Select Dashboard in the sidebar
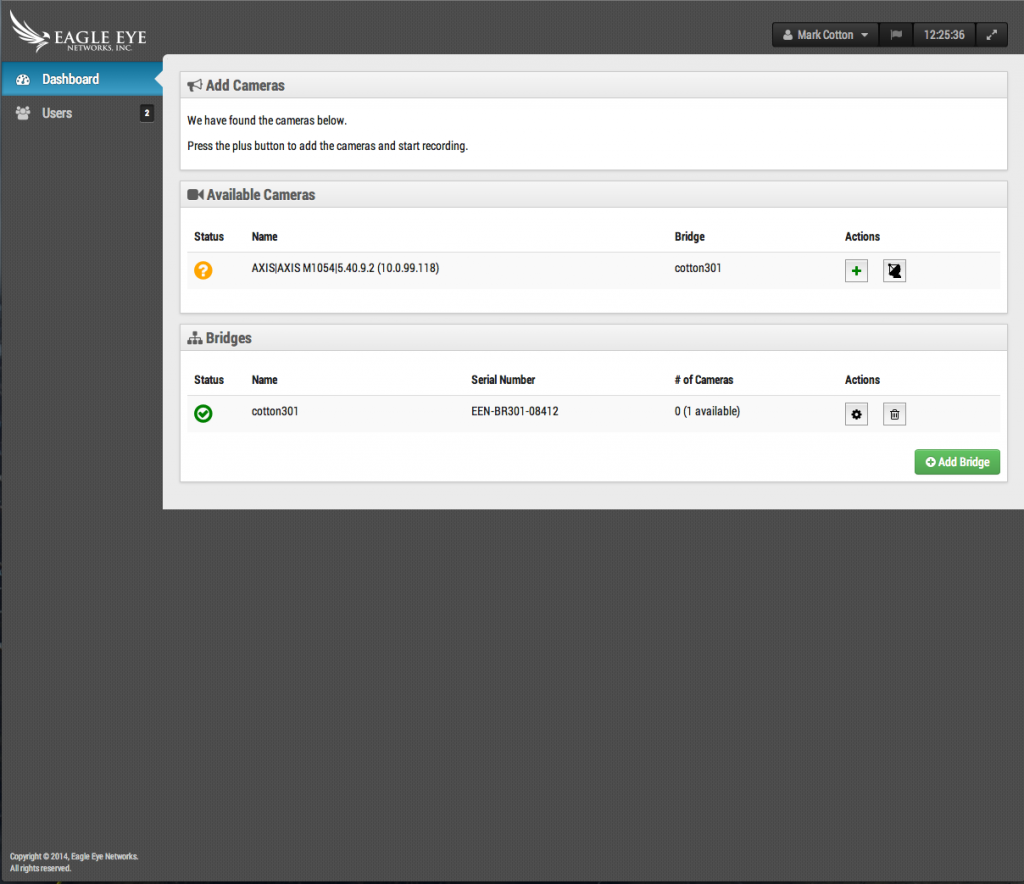This screenshot has width=1024, height=884. pos(70,79)
